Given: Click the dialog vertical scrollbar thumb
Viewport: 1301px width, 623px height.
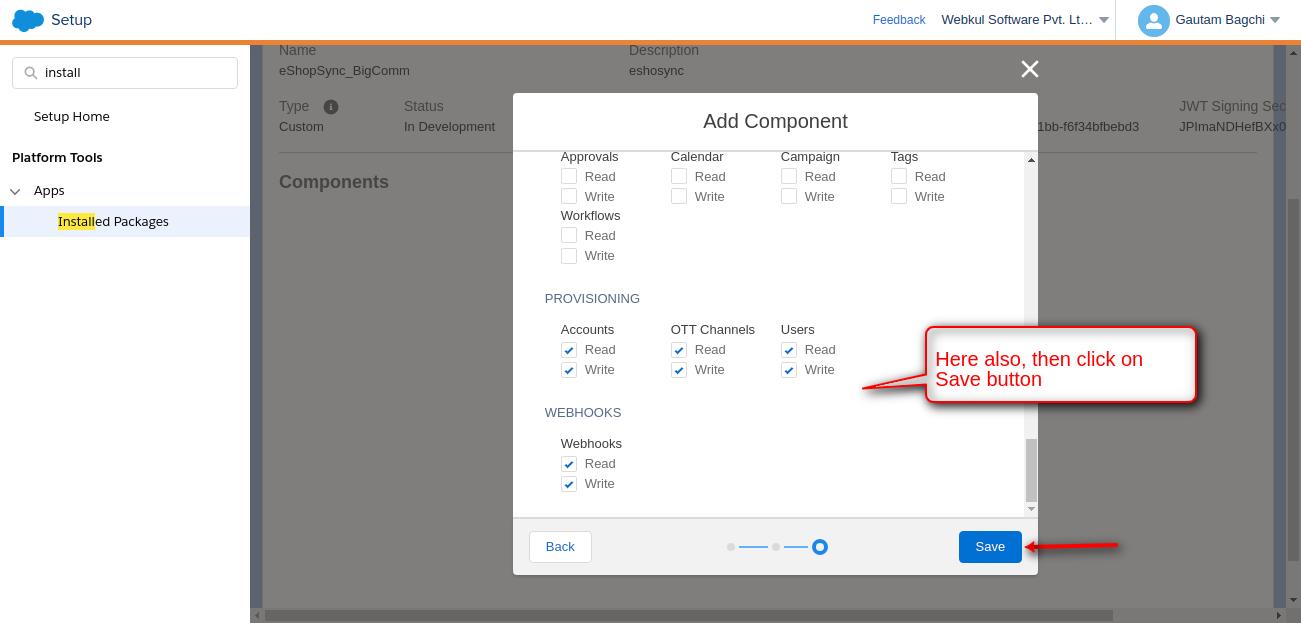Looking at the screenshot, I should 1031,470.
